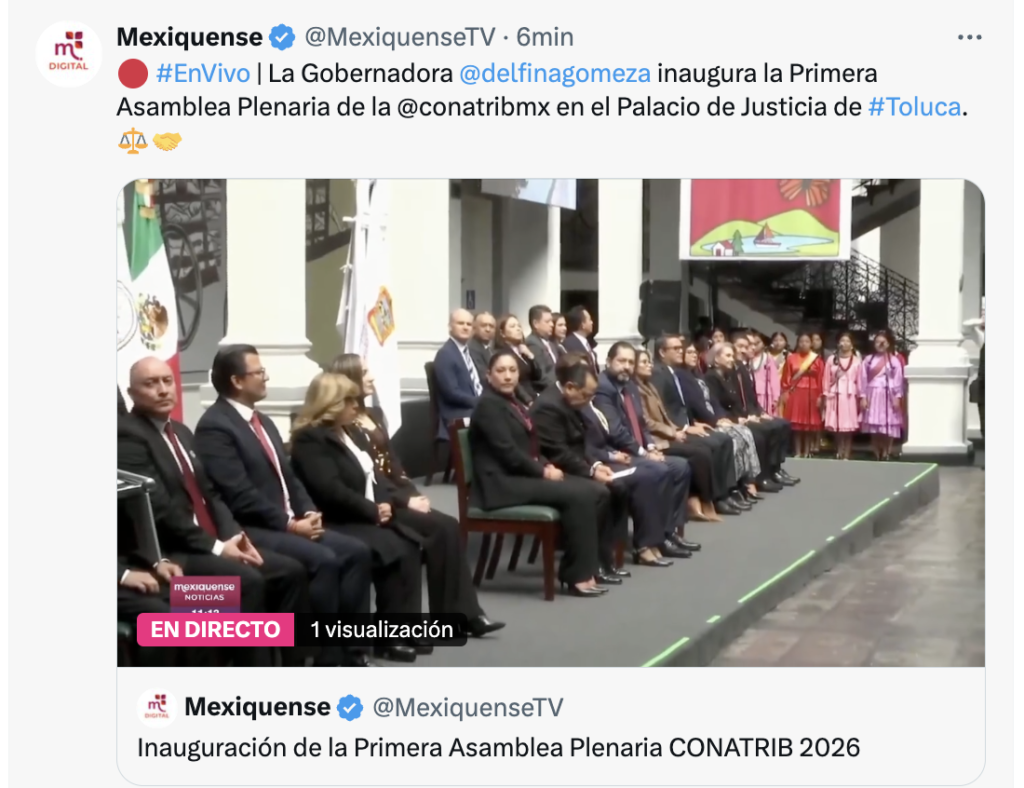Open the Inauguración de la Primera Asamblea title
This screenshot has width=1024, height=788.
click(x=498, y=748)
